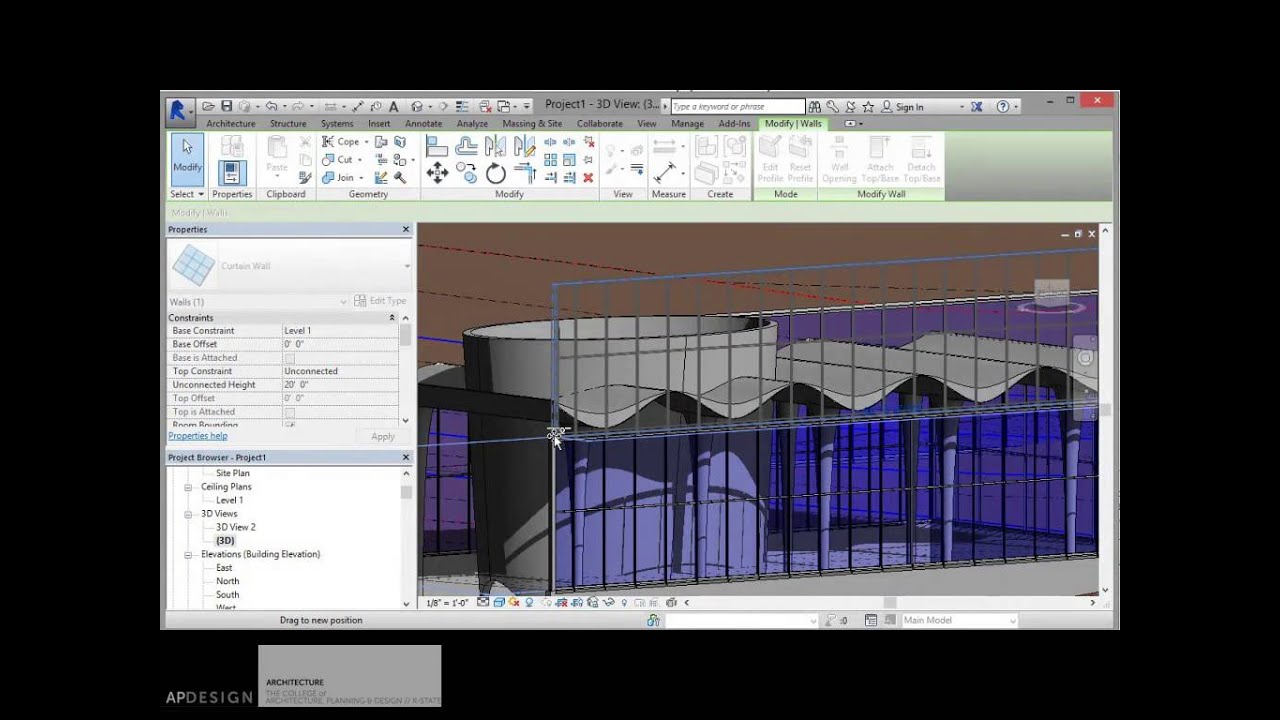
Task: Collapse the Constraints section
Action: click(x=392, y=318)
